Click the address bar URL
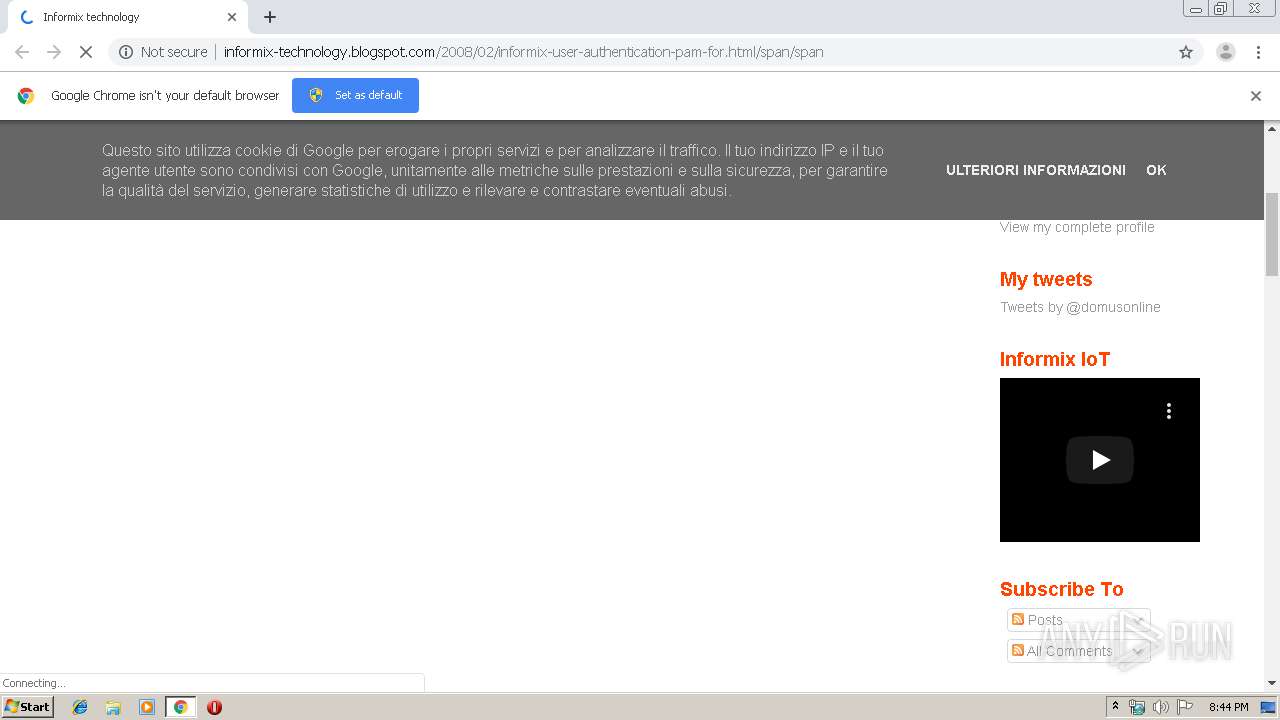 click(x=523, y=52)
